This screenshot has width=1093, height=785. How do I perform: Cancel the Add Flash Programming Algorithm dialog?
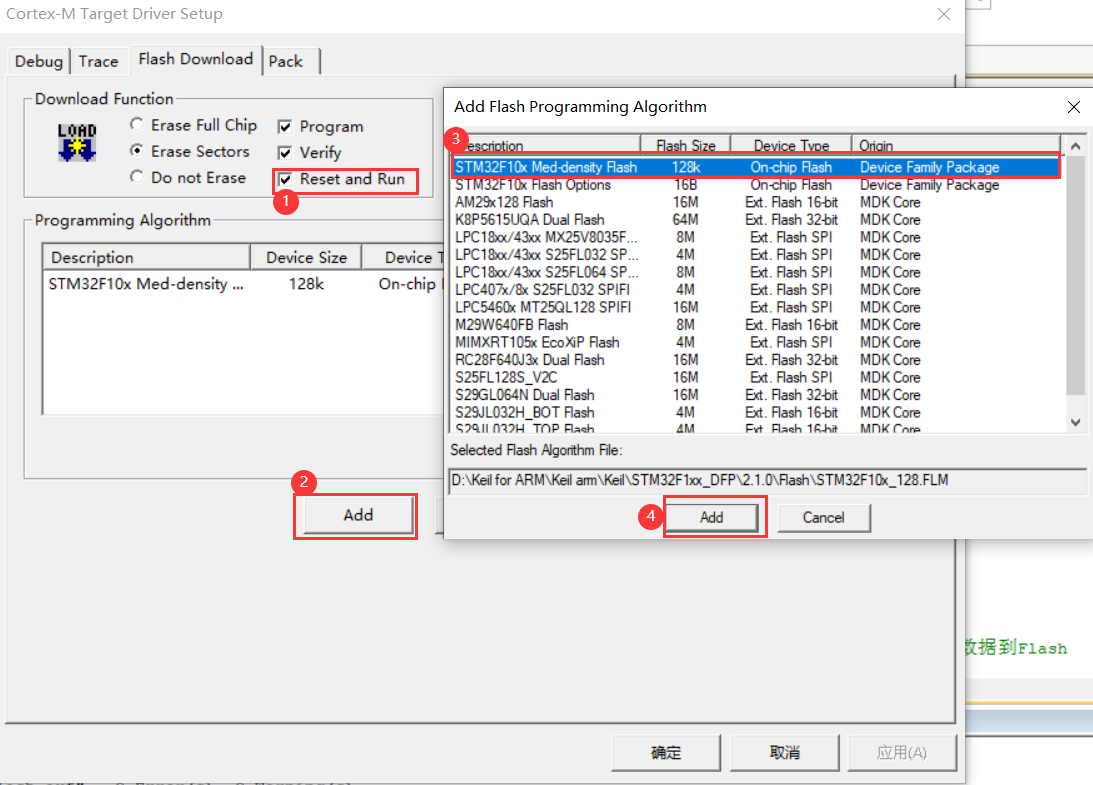(x=823, y=517)
